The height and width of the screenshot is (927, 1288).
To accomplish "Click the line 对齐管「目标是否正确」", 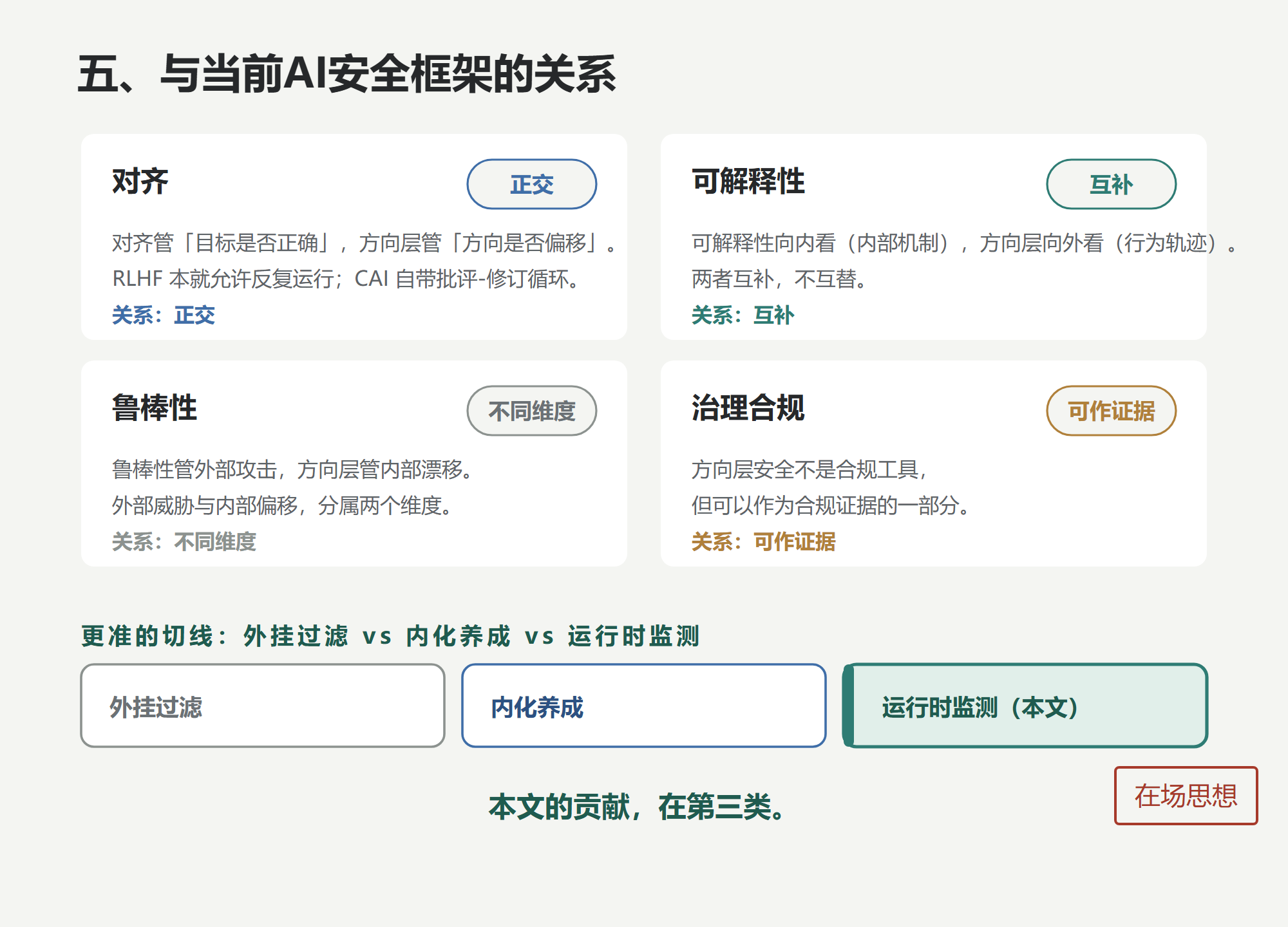I will (x=365, y=243).
